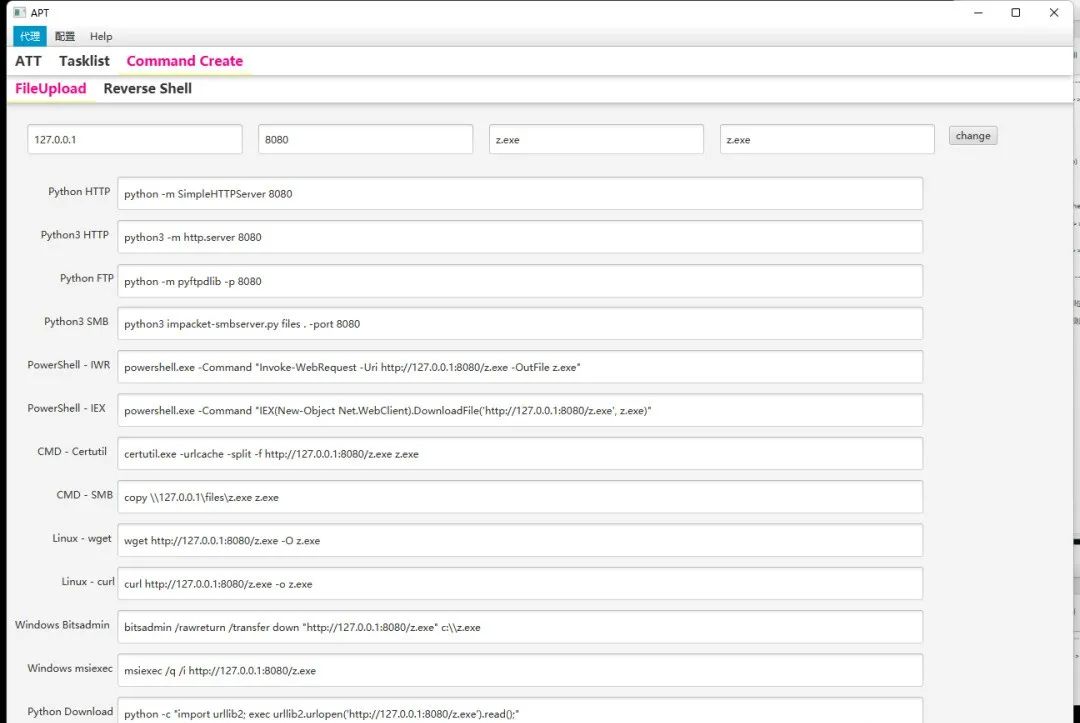Click the Windows msiexec command field
The height and width of the screenshot is (723, 1080).
pyautogui.click(x=520, y=671)
